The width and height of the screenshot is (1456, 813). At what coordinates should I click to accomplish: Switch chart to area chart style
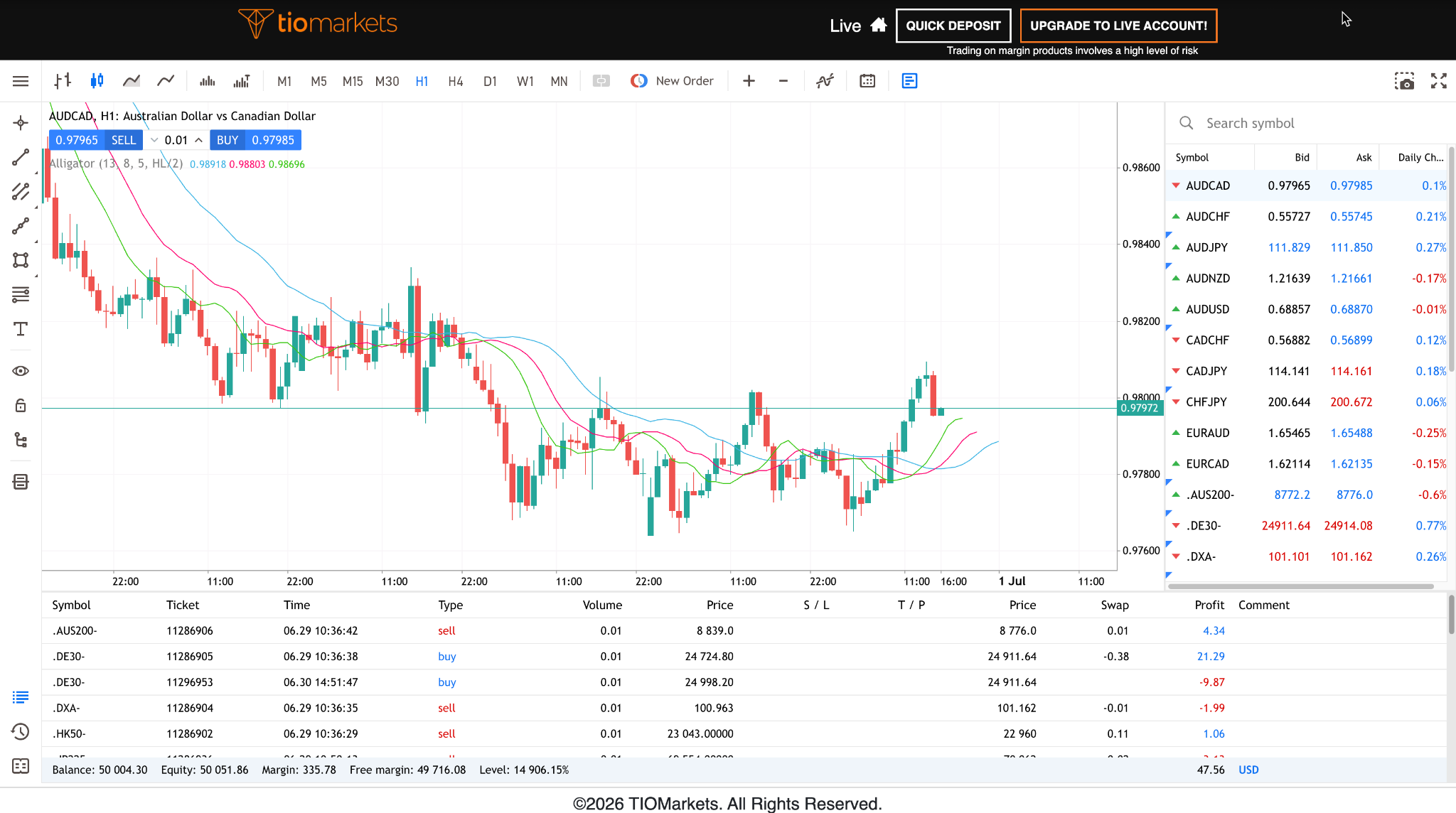[x=131, y=81]
